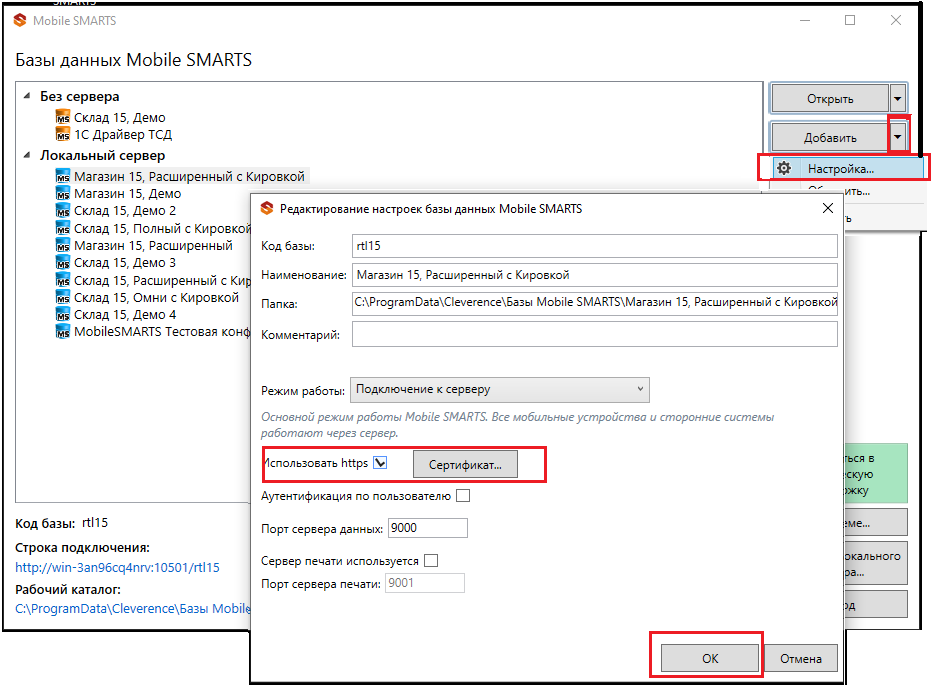This screenshot has height=692, width=935.
Task: Click the empty Комментарий field
Action: click(595, 334)
